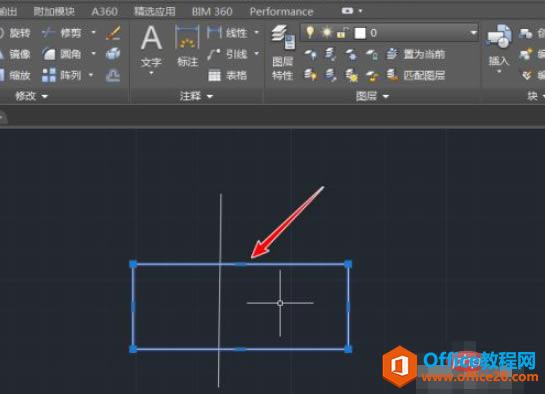Click layer Unlock icon, fourth in lower row
The width and height of the screenshot is (545, 394).
pos(372,75)
